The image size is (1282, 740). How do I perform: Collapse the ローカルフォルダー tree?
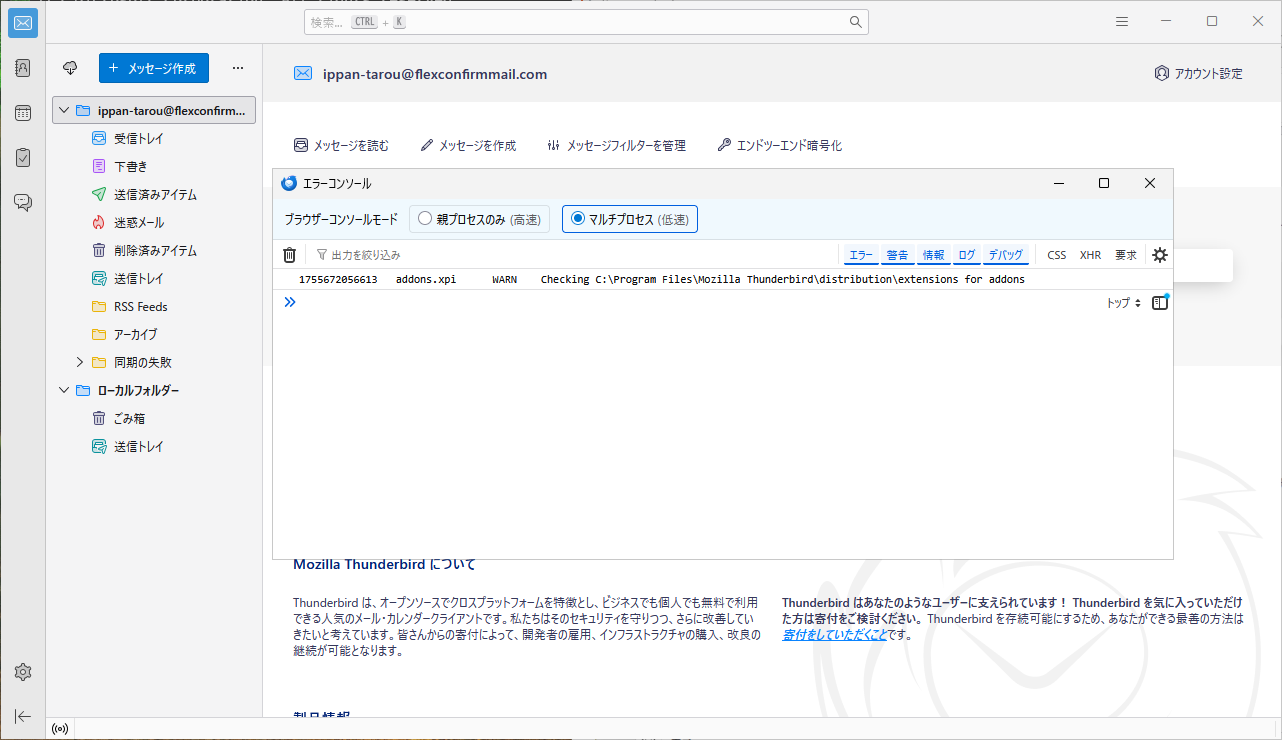pyautogui.click(x=63, y=390)
